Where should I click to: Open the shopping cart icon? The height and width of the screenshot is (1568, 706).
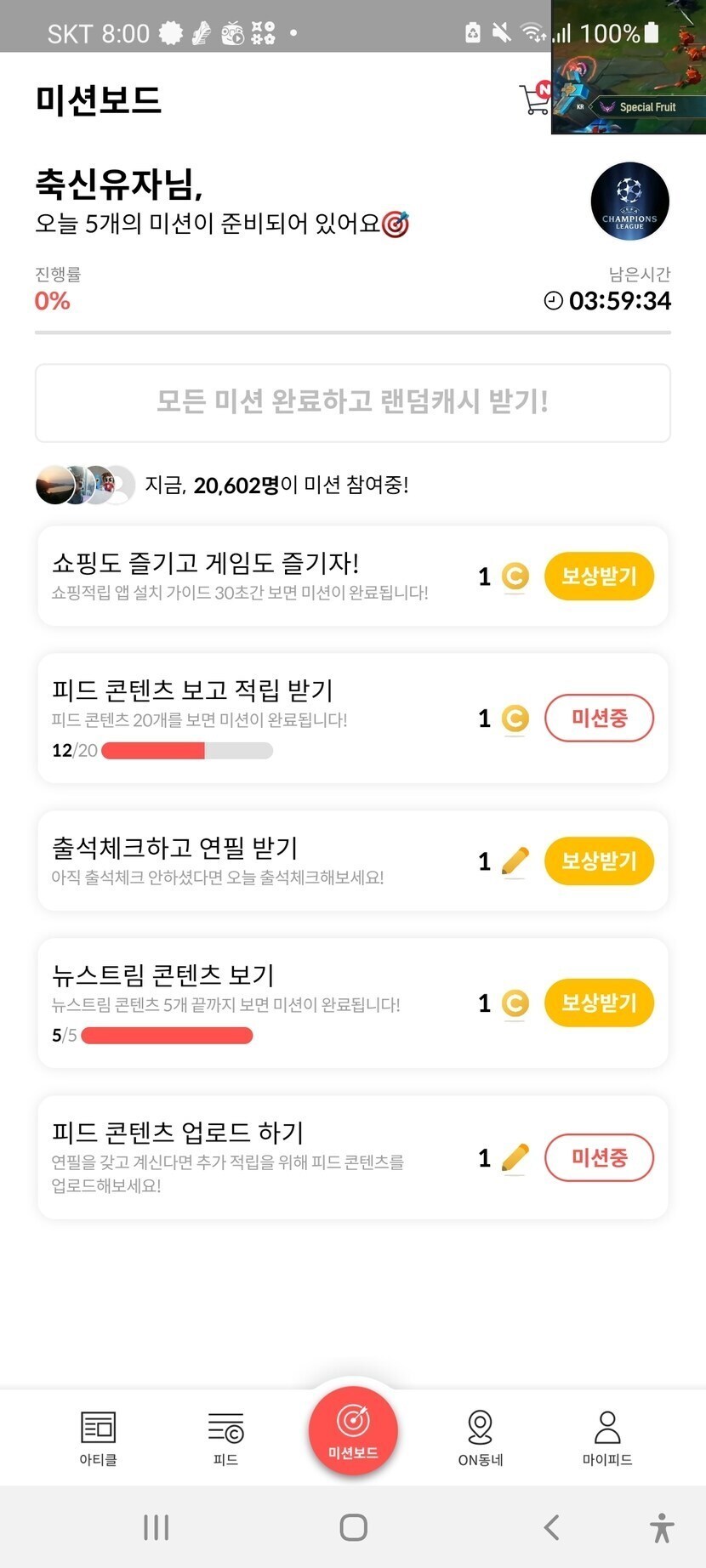[535, 99]
